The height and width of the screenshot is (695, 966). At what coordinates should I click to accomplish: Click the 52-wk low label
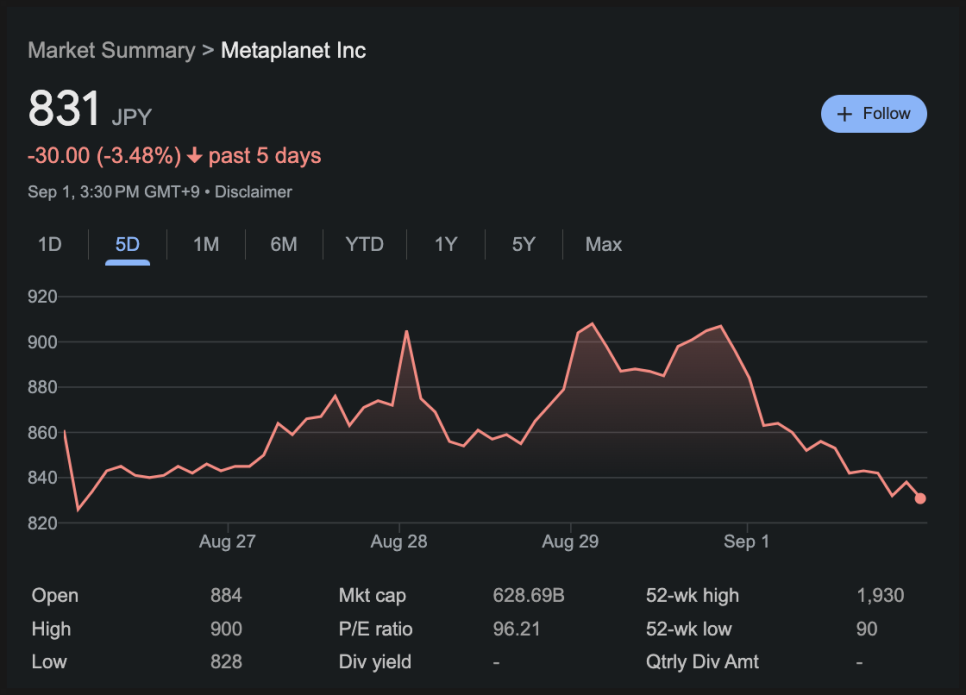(689, 629)
